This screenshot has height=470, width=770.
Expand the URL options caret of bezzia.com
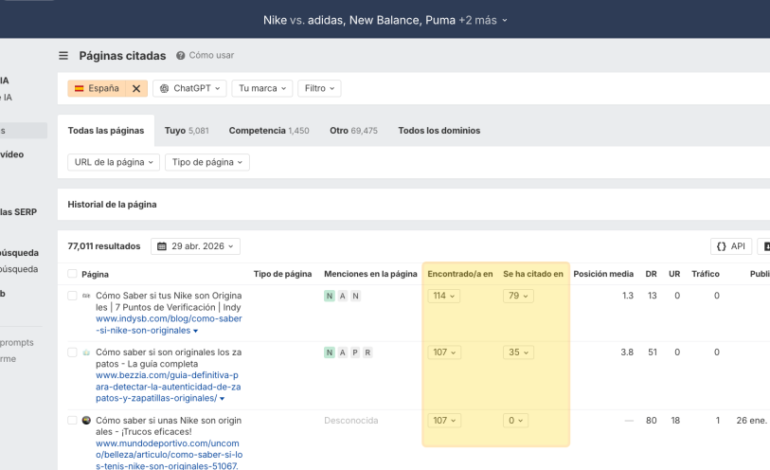(x=222, y=399)
